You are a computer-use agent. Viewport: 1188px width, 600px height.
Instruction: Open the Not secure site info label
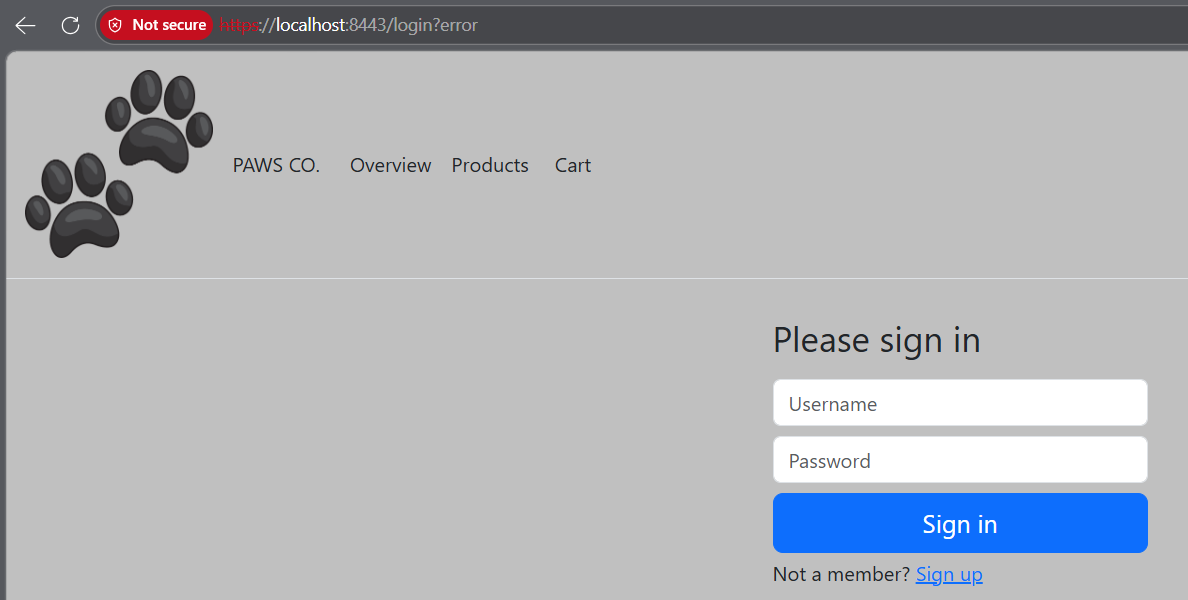tap(156, 25)
